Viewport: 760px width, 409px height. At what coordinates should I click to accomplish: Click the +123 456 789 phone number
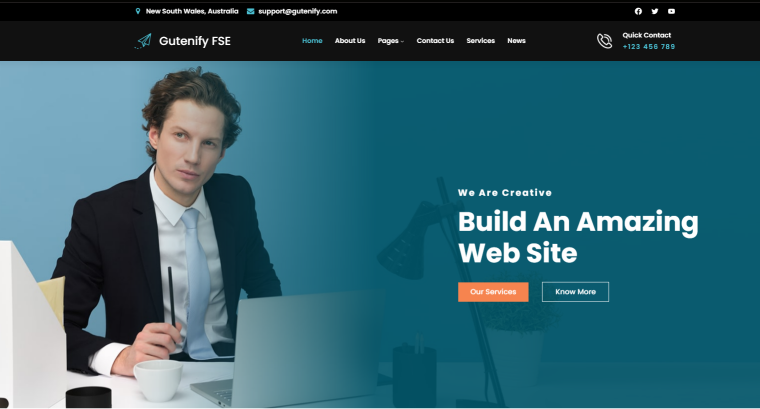pos(649,47)
